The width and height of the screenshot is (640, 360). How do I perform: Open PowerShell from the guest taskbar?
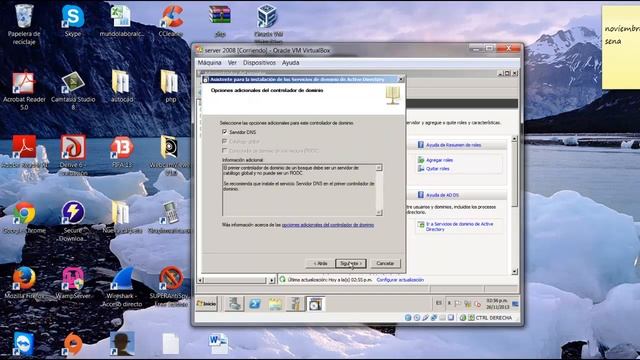point(255,304)
